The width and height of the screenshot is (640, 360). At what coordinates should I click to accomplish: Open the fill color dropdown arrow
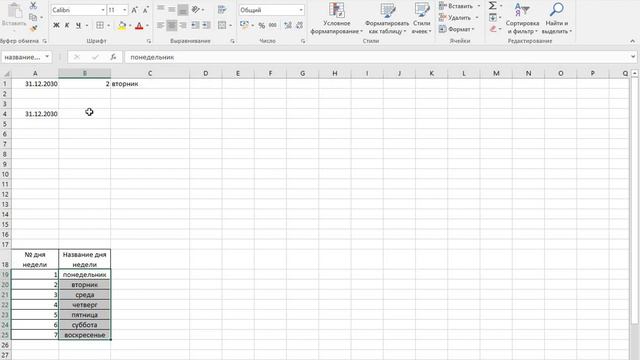tap(130, 26)
